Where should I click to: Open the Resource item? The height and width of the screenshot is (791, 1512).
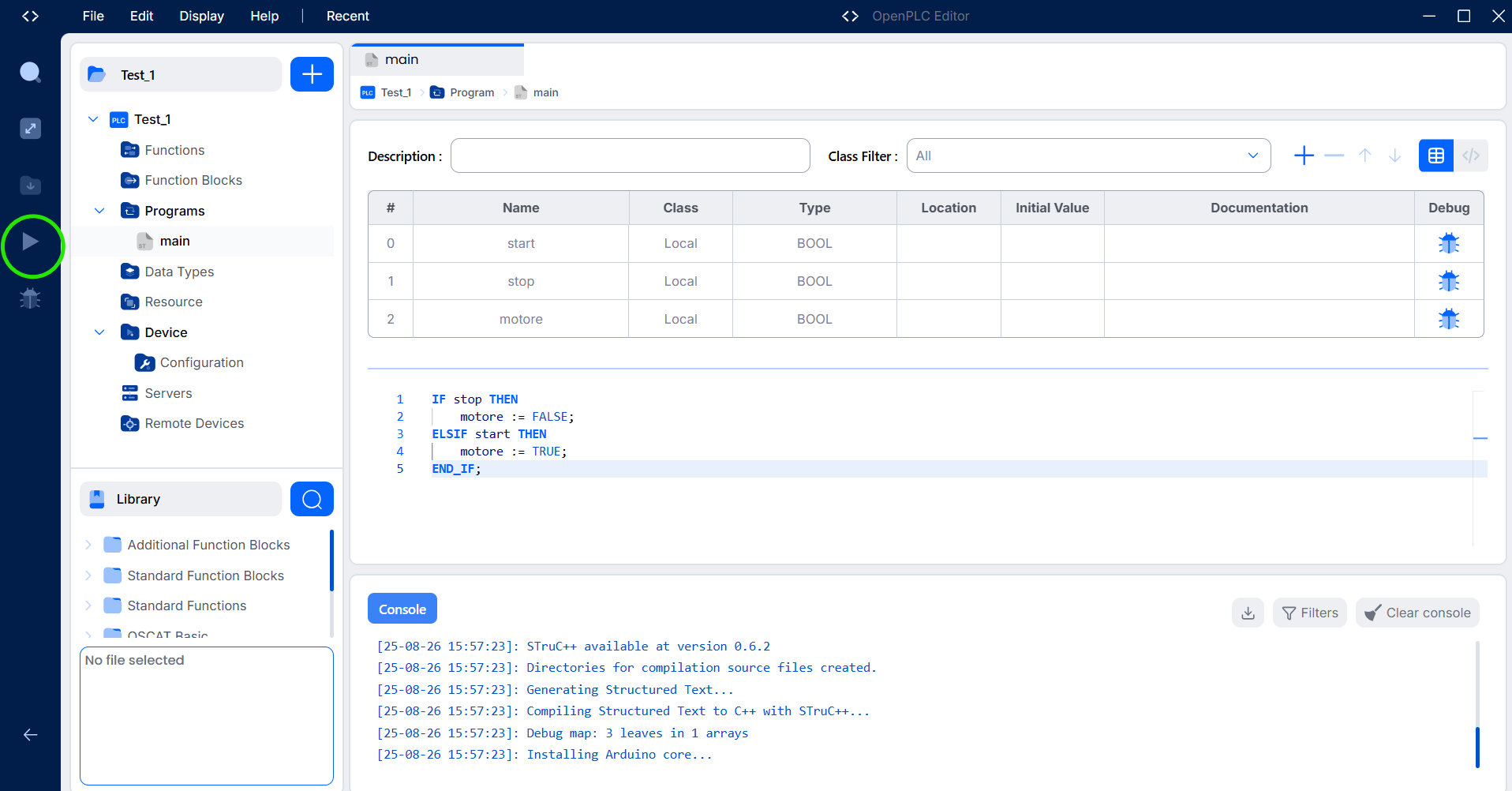(174, 302)
